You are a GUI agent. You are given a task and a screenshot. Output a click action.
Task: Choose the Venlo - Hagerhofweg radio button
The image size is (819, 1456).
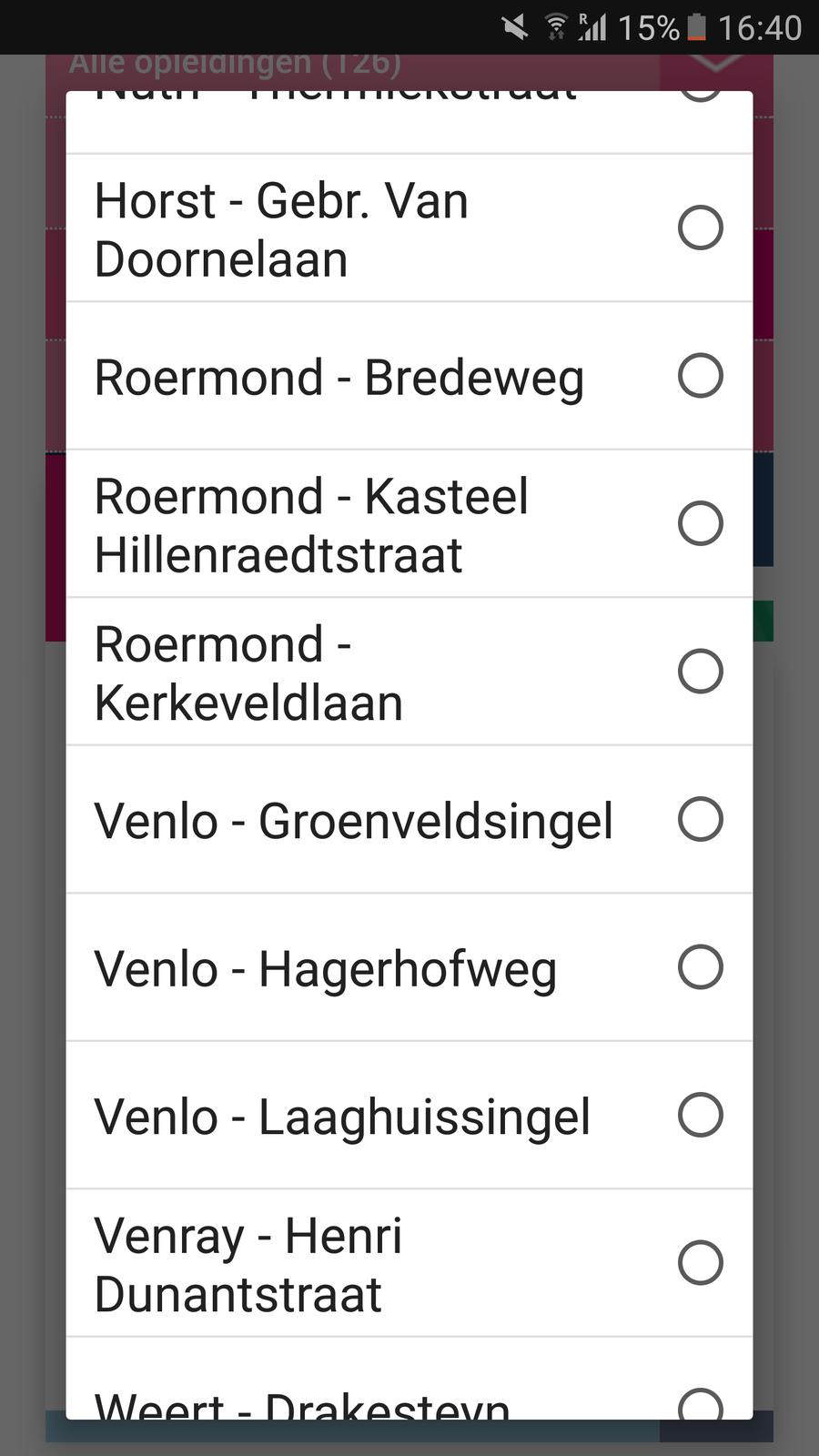(x=700, y=967)
